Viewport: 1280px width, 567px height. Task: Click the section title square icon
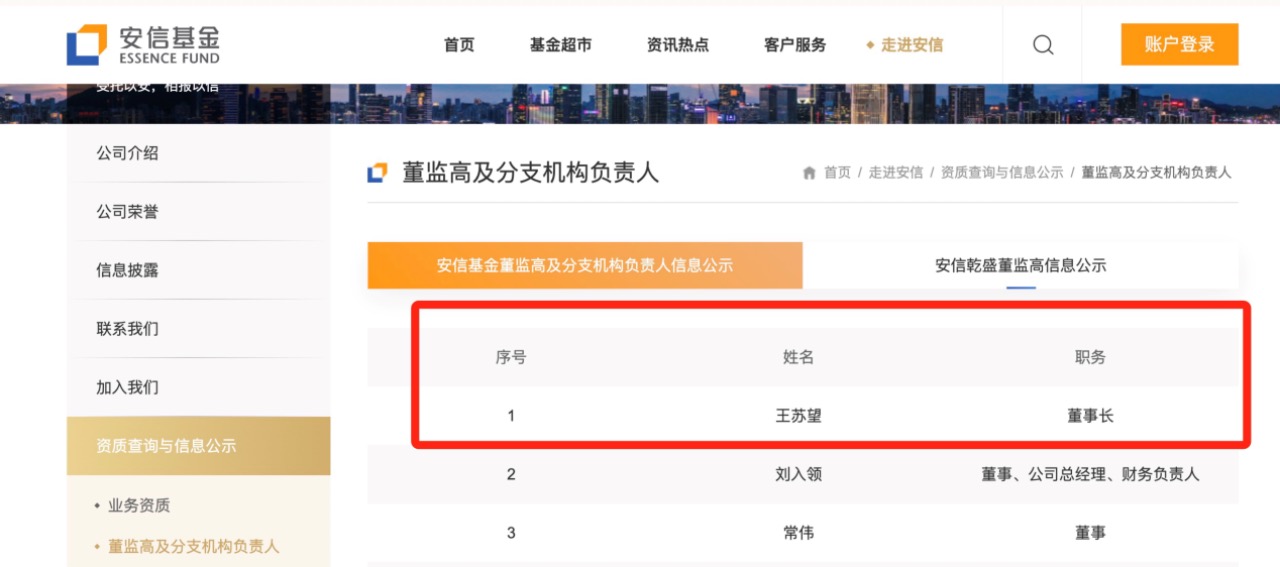pos(377,173)
